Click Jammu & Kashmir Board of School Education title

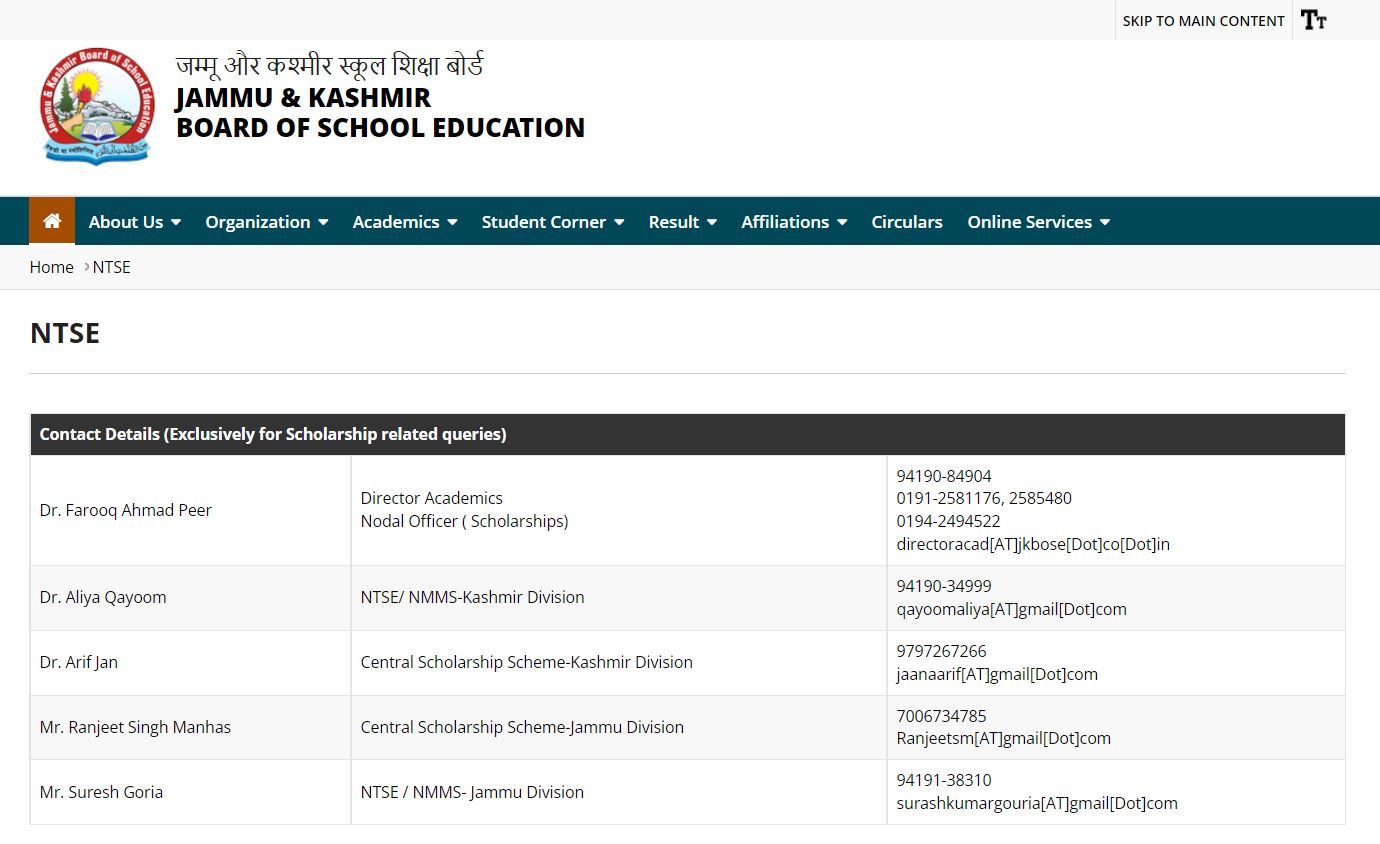tap(380, 113)
